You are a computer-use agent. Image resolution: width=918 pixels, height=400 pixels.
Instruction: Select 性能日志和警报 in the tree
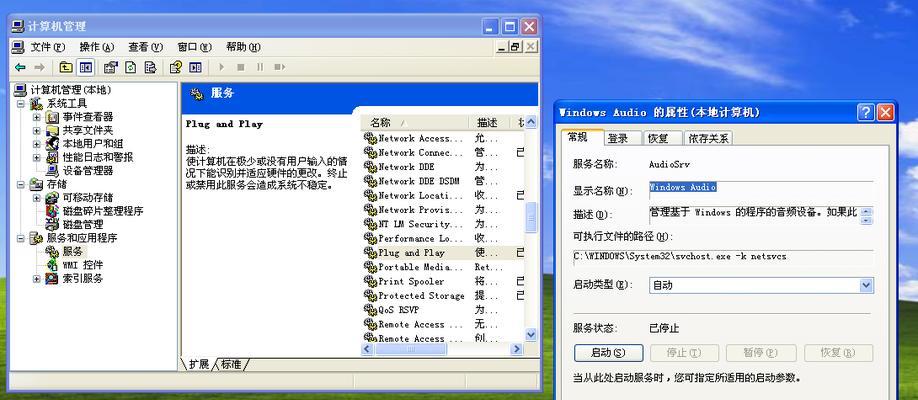[98, 158]
